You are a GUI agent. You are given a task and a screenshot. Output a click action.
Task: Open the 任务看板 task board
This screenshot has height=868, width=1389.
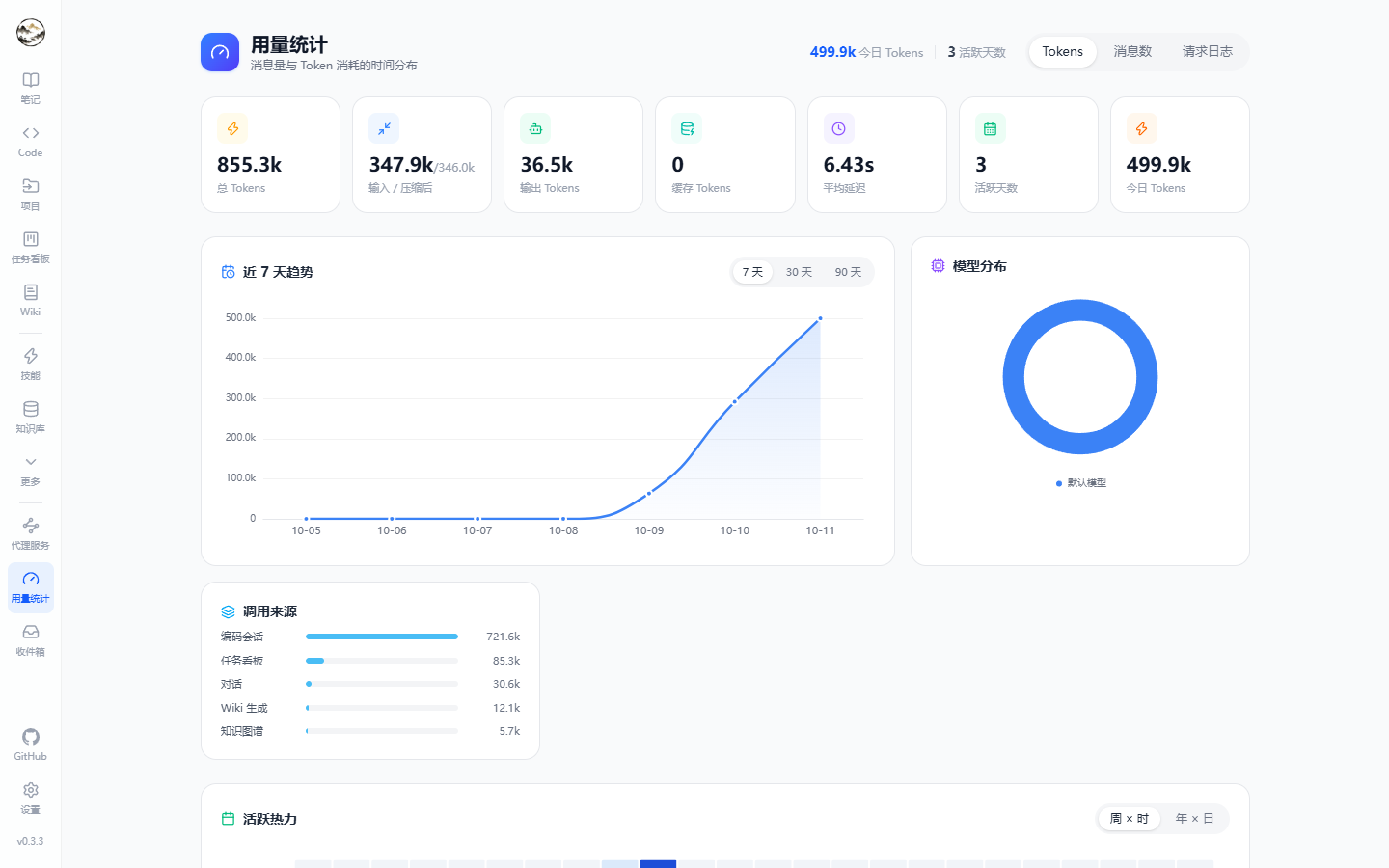[31, 247]
